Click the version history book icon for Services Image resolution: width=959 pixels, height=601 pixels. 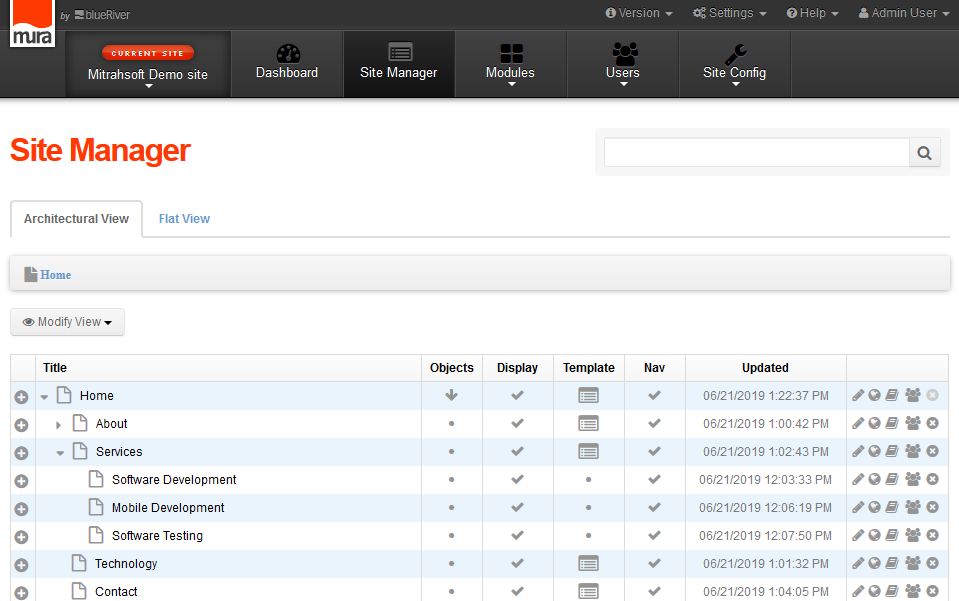click(891, 451)
